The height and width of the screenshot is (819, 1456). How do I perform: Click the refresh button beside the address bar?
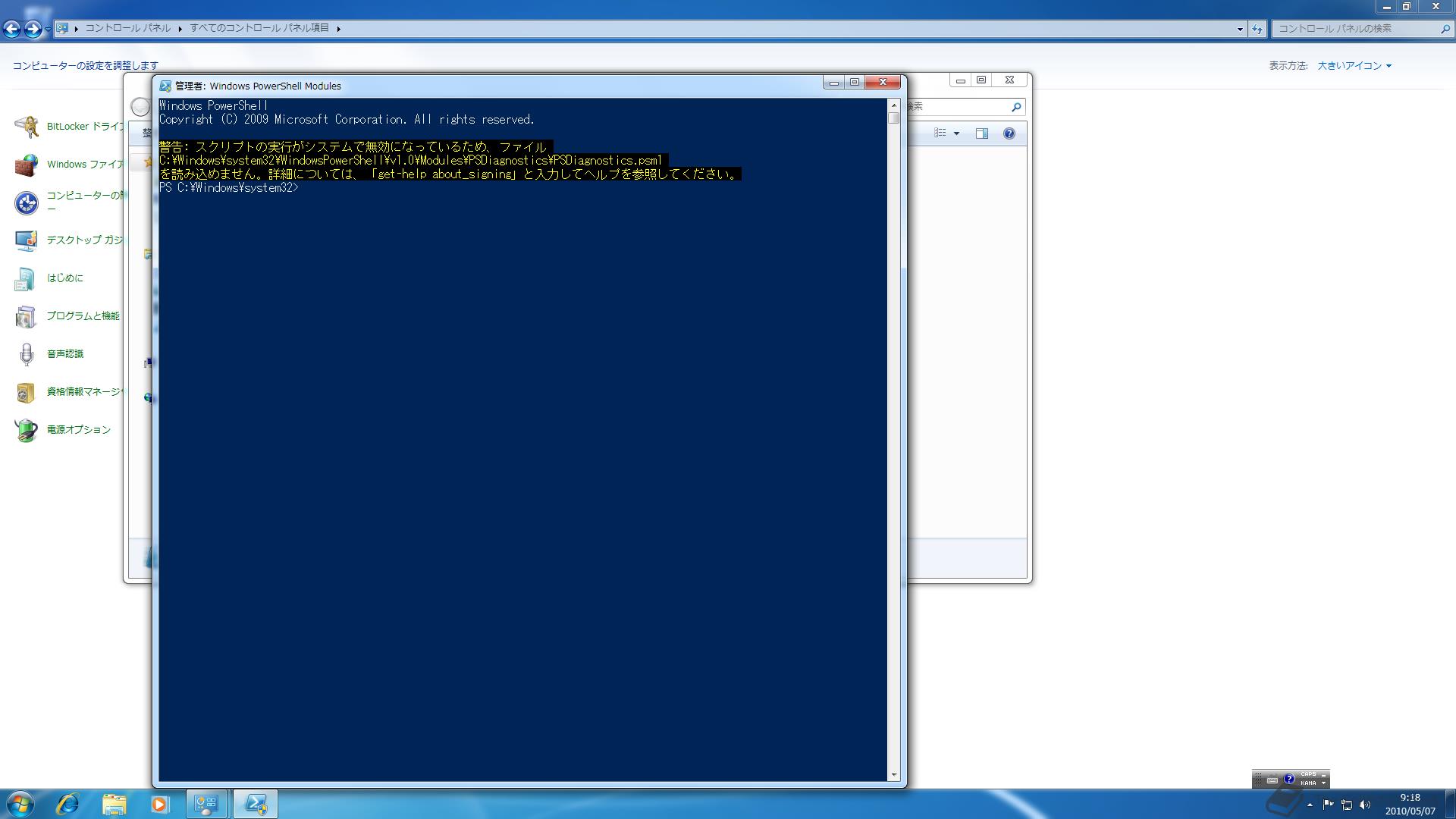(x=1257, y=29)
